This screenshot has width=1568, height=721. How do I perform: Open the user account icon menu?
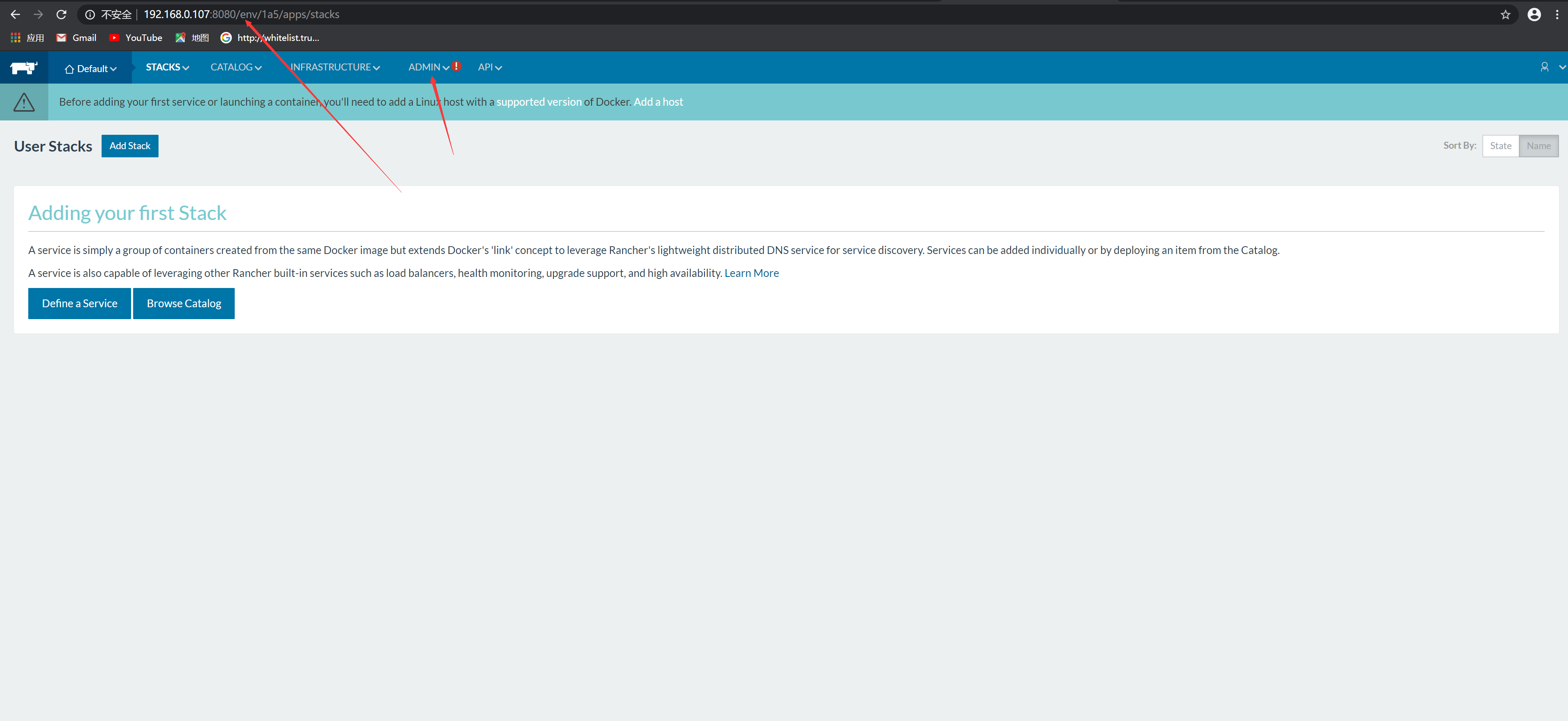pyautogui.click(x=1544, y=67)
